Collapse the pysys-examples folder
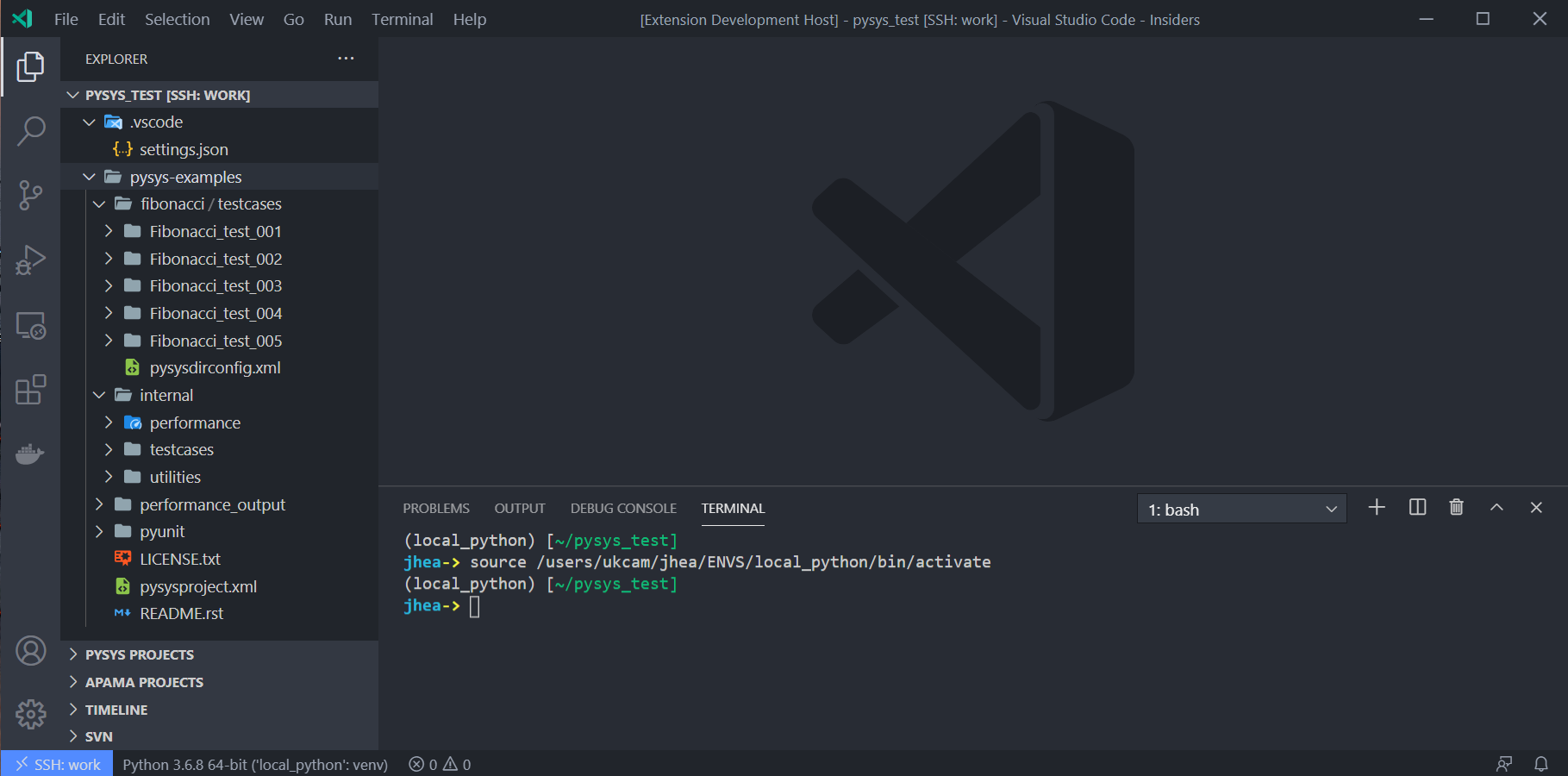The width and height of the screenshot is (1568, 776). 219,177
